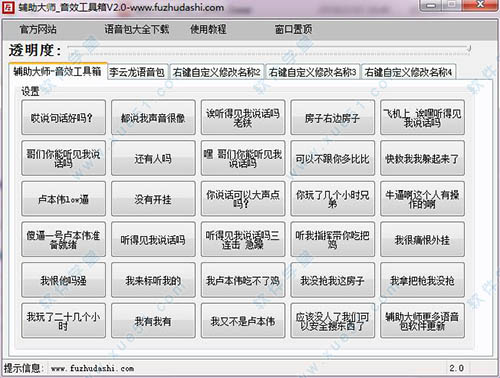Screen dimensions: 500x378
Task: Click the 透明度 transparency slider track
Action: pyautogui.click(x=269, y=50)
